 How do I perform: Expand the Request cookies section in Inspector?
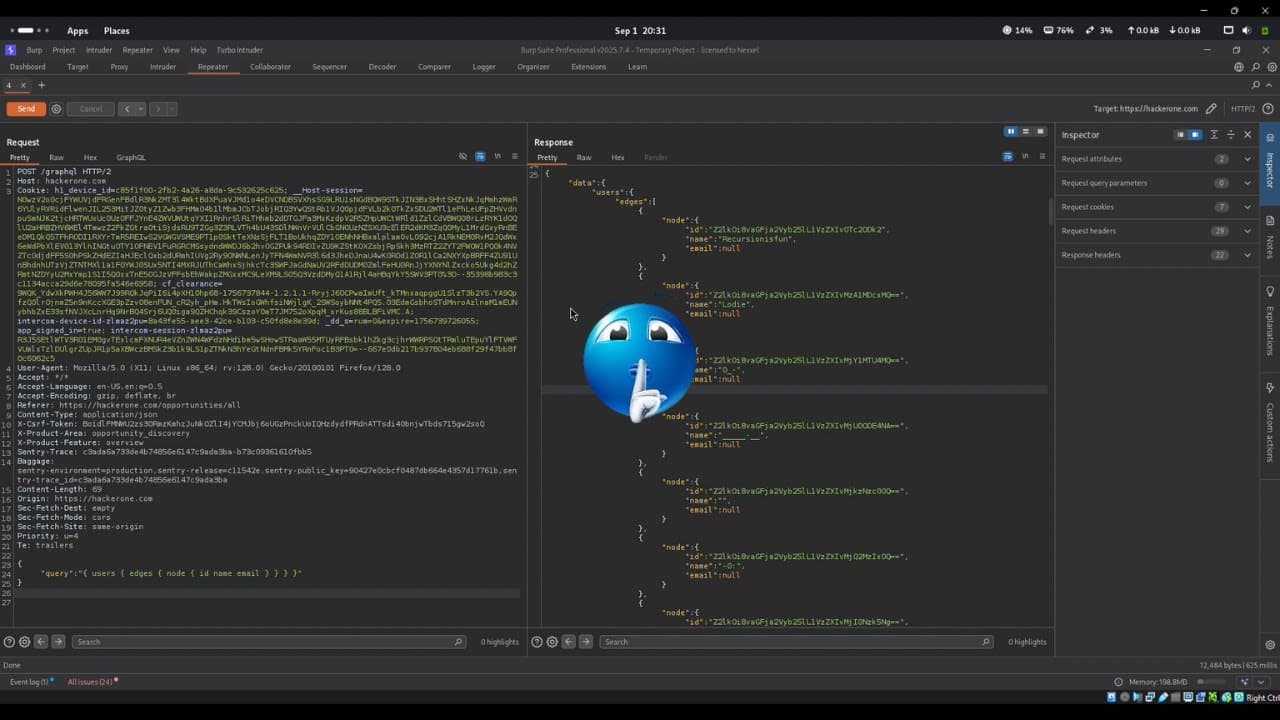click(1150, 207)
